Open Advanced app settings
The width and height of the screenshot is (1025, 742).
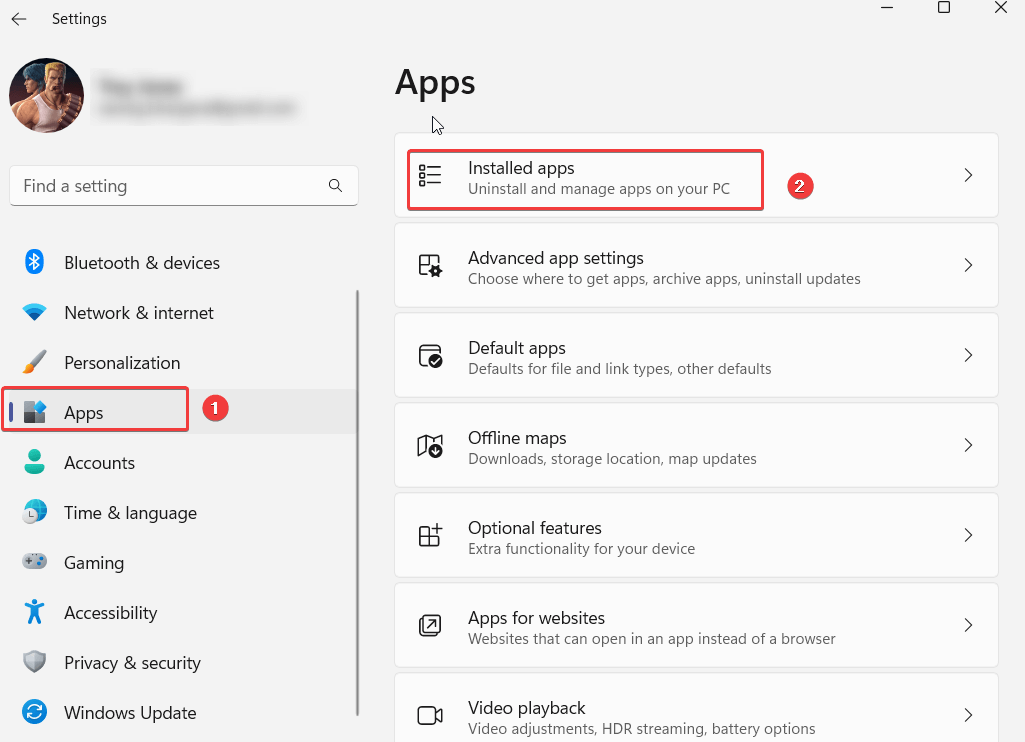[696, 265]
